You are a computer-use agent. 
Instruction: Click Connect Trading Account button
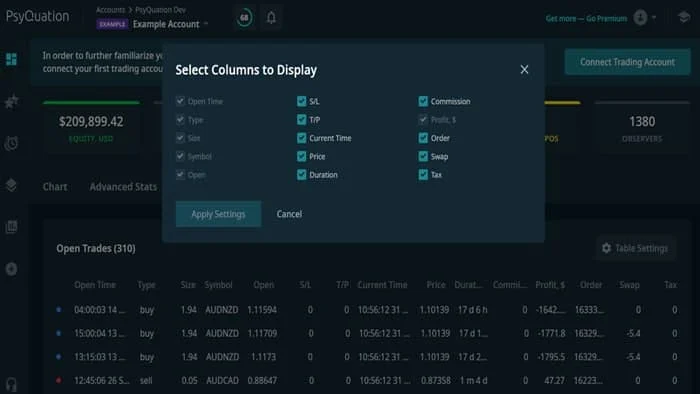click(627, 62)
